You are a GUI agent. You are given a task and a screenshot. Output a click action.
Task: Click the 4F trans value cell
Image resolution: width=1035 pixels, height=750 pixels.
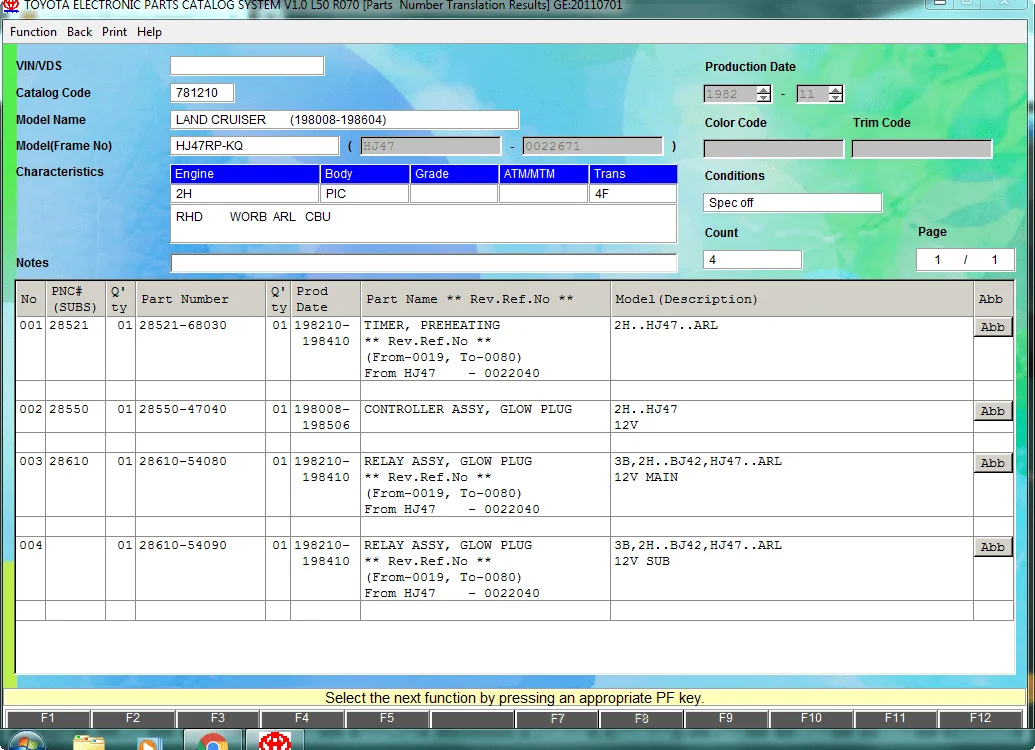click(x=632, y=193)
